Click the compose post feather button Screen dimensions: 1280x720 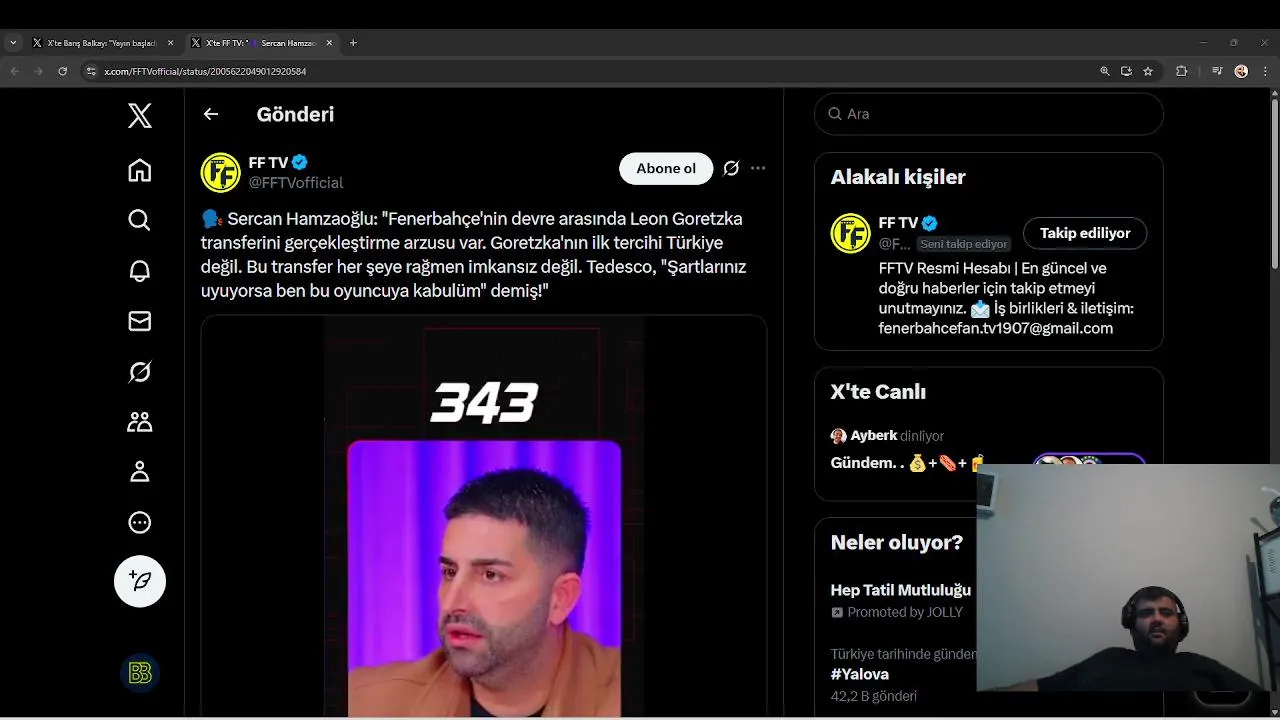pos(140,581)
